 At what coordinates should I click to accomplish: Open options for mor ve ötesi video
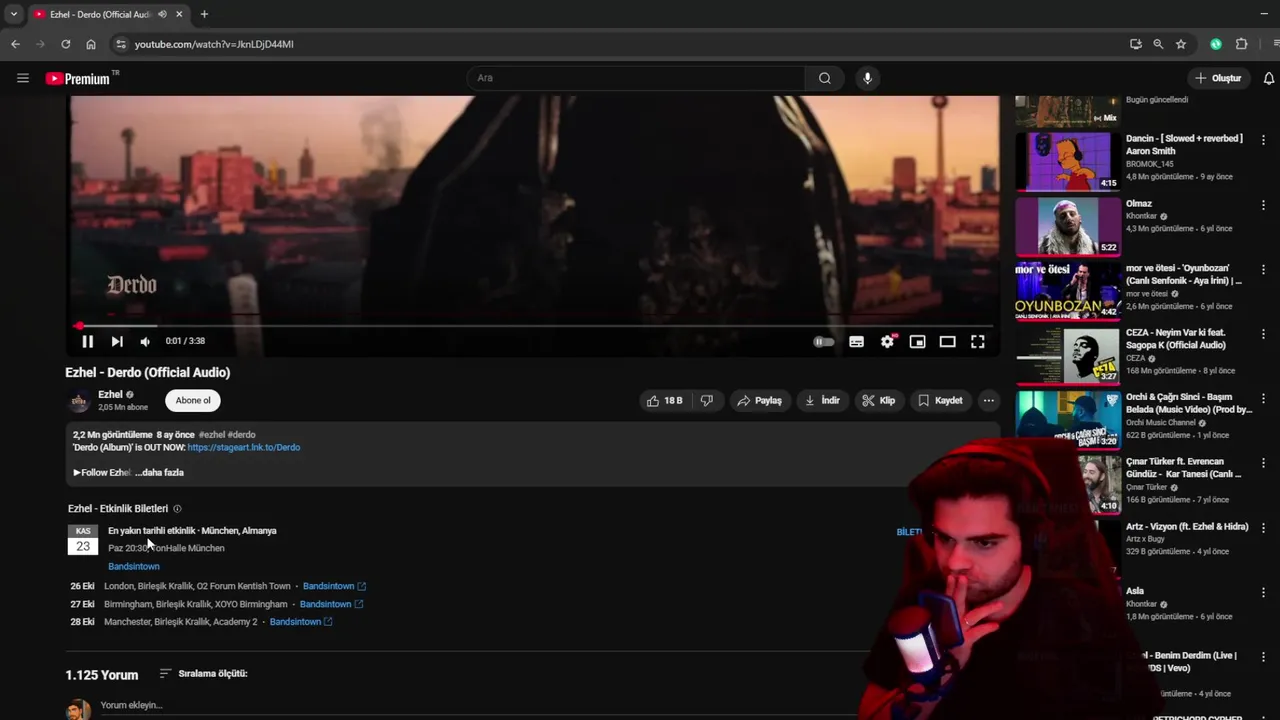tap(1263, 269)
